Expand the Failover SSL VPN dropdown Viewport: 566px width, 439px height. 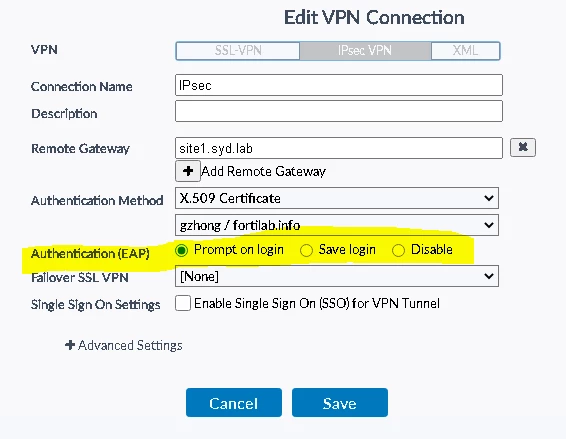click(337, 276)
